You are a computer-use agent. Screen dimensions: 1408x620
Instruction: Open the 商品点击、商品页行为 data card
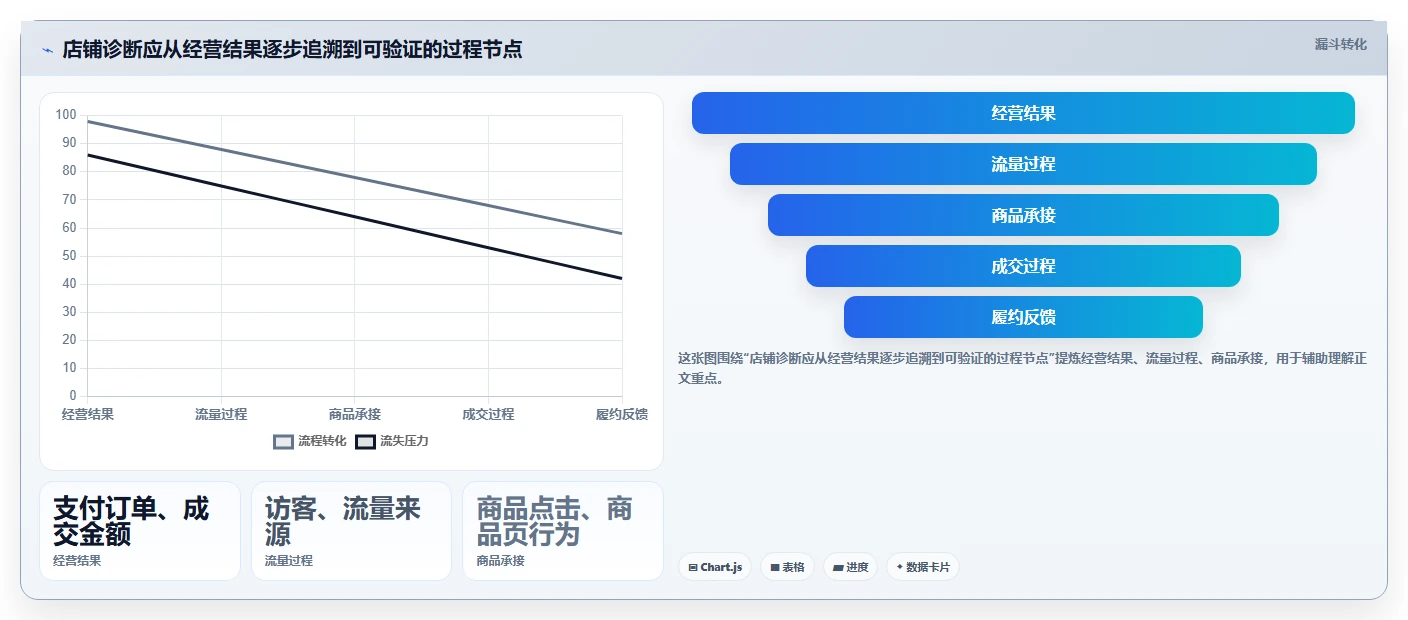[563, 531]
